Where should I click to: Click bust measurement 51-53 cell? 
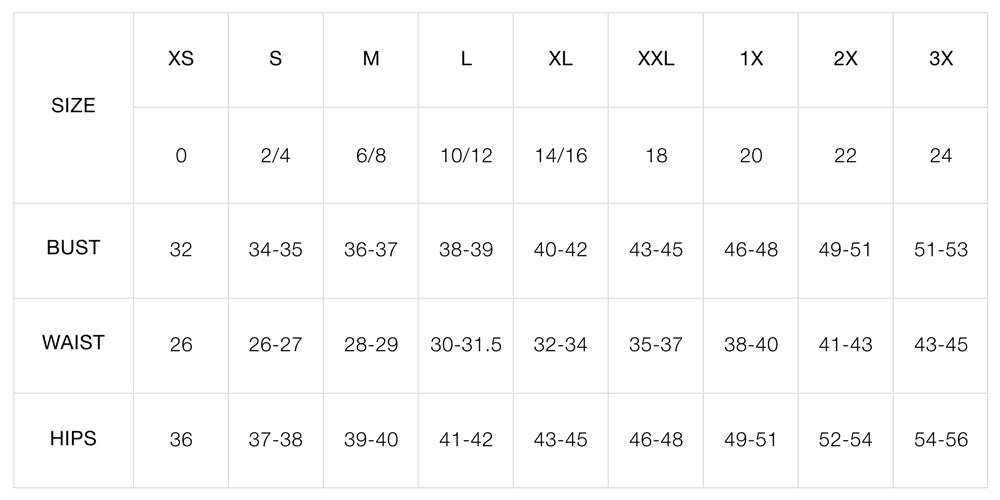tap(941, 250)
